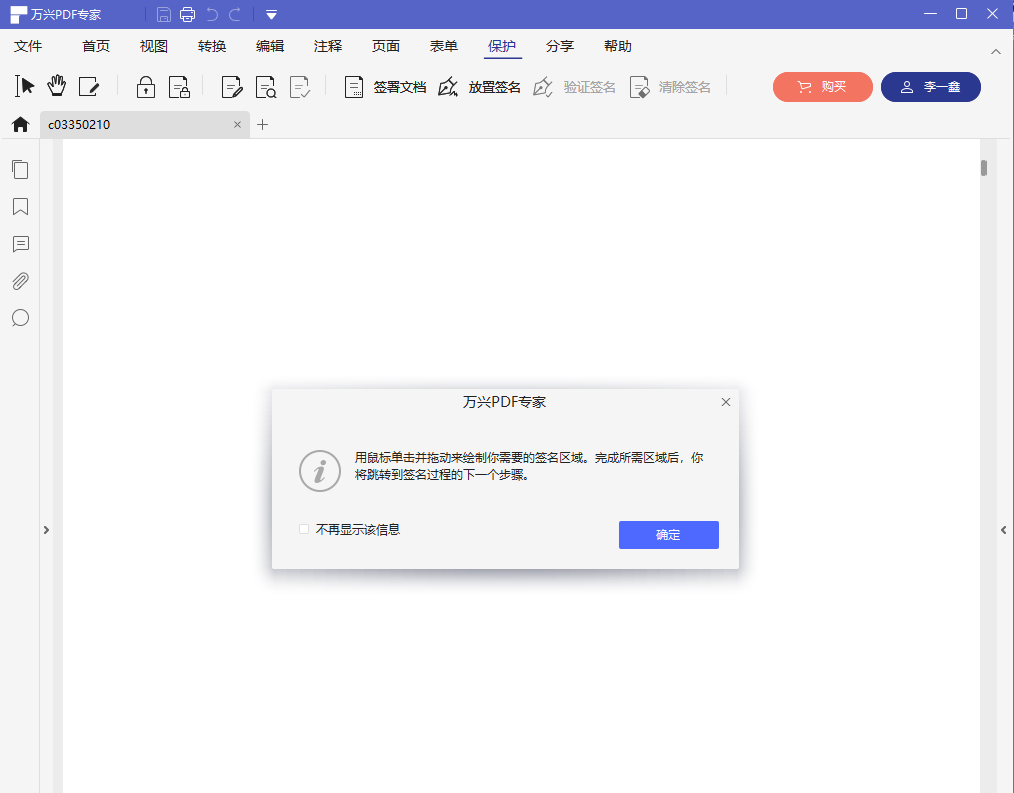Click the 清除签名 clear signature button
This screenshot has width=1014, height=793.
coord(670,87)
